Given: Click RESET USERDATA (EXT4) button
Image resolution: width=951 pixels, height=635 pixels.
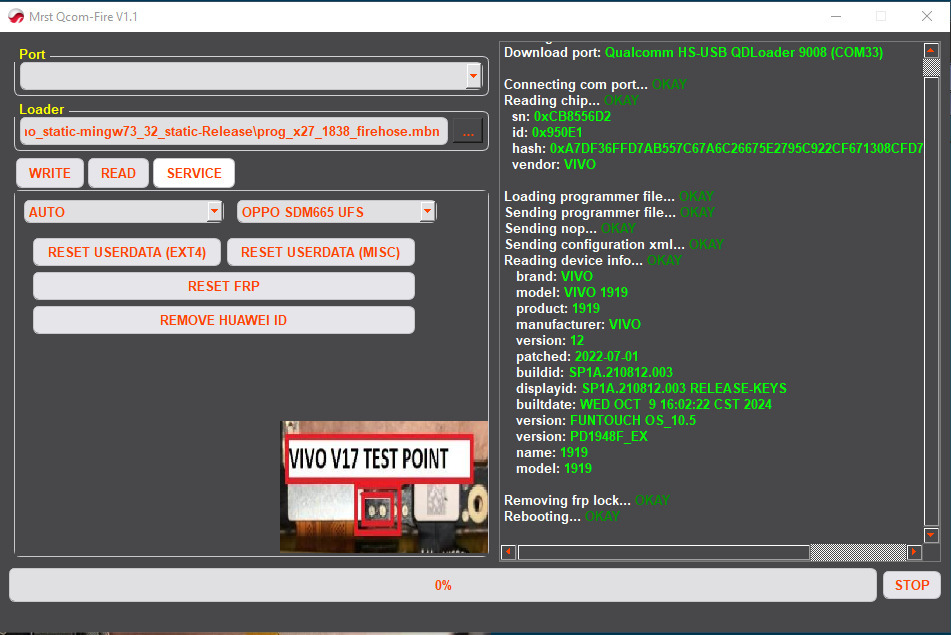Looking at the screenshot, I should 127,252.
